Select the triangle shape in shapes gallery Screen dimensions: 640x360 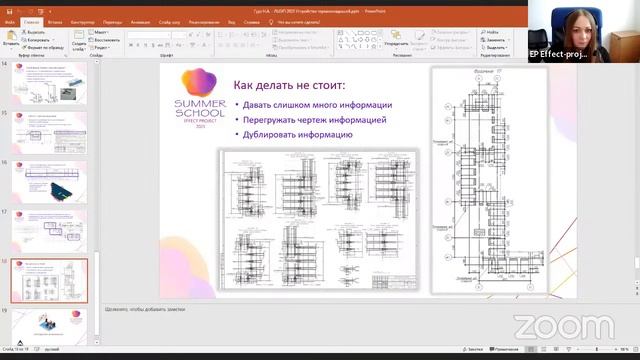pyautogui.click(x=340, y=40)
